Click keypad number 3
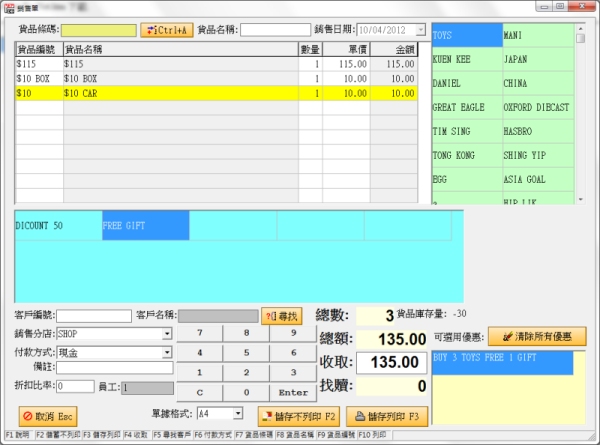 coord(293,373)
